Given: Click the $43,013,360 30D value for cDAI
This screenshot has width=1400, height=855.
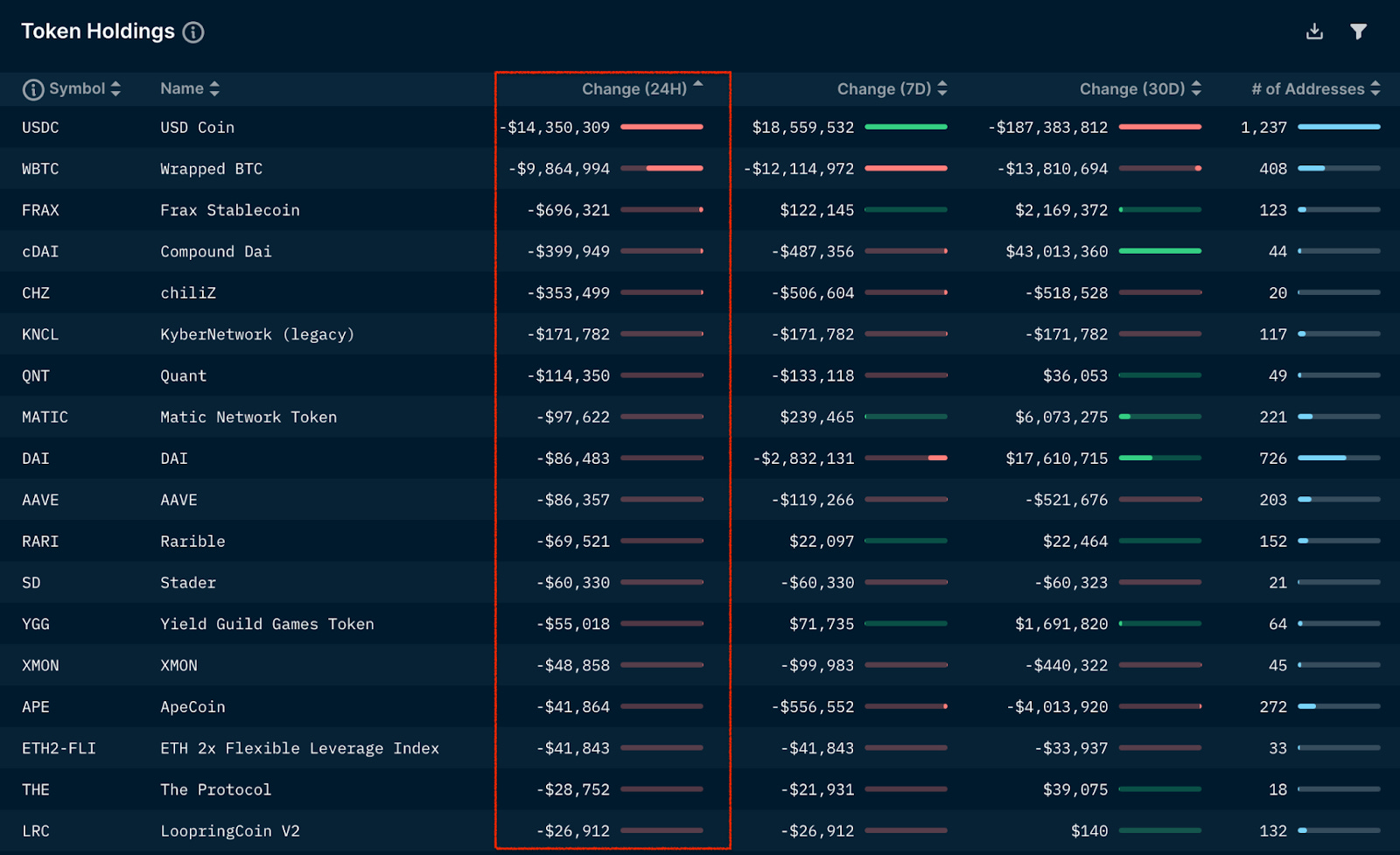Looking at the screenshot, I should click(1057, 252).
